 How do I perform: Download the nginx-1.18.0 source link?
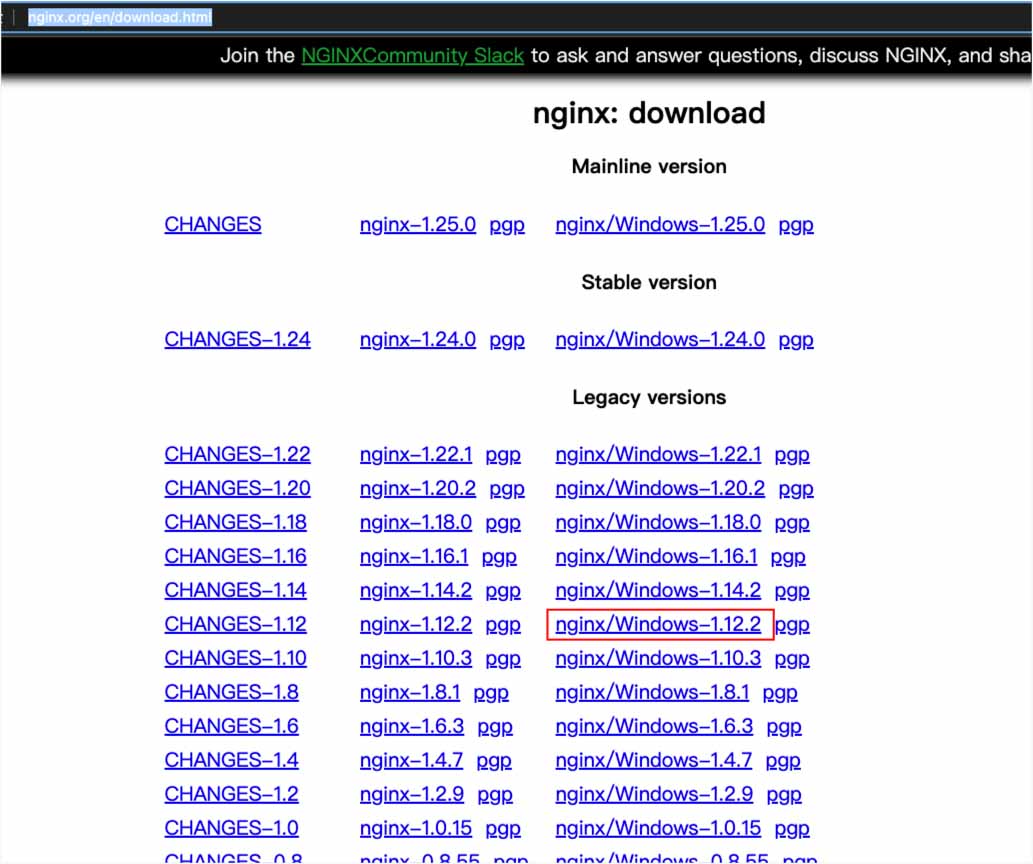tap(416, 523)
